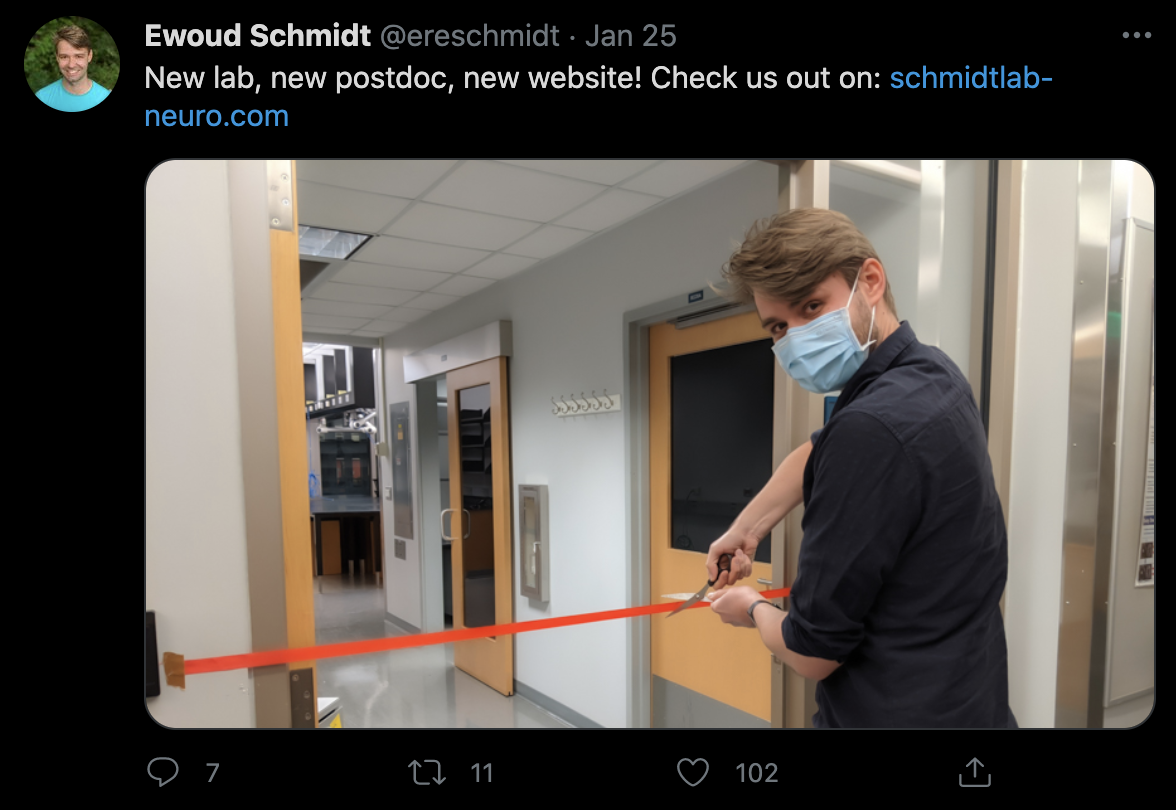Open Ewoud Schmidt's profile avatar
Image resolution: width=1176 pixels, height=810 pixels.
tap(72, 64)
